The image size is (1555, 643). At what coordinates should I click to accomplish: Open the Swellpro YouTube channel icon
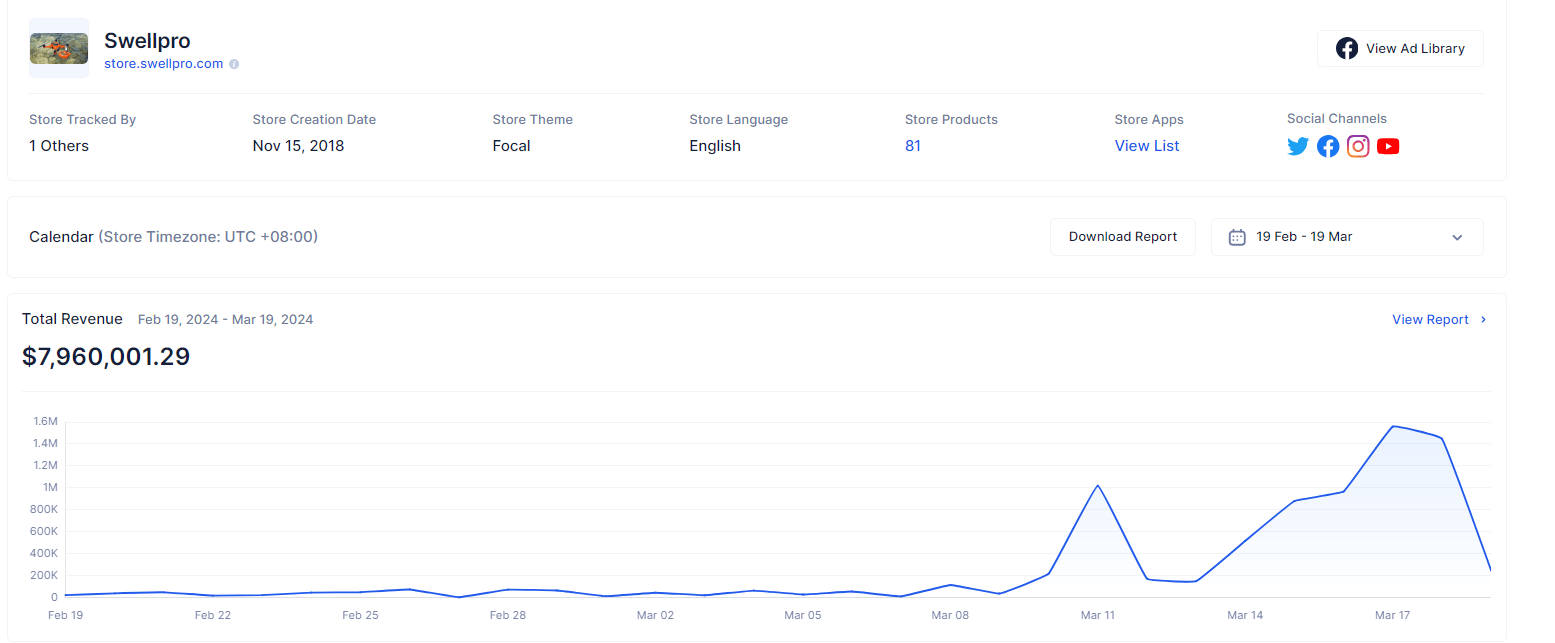pos(1388,147)
